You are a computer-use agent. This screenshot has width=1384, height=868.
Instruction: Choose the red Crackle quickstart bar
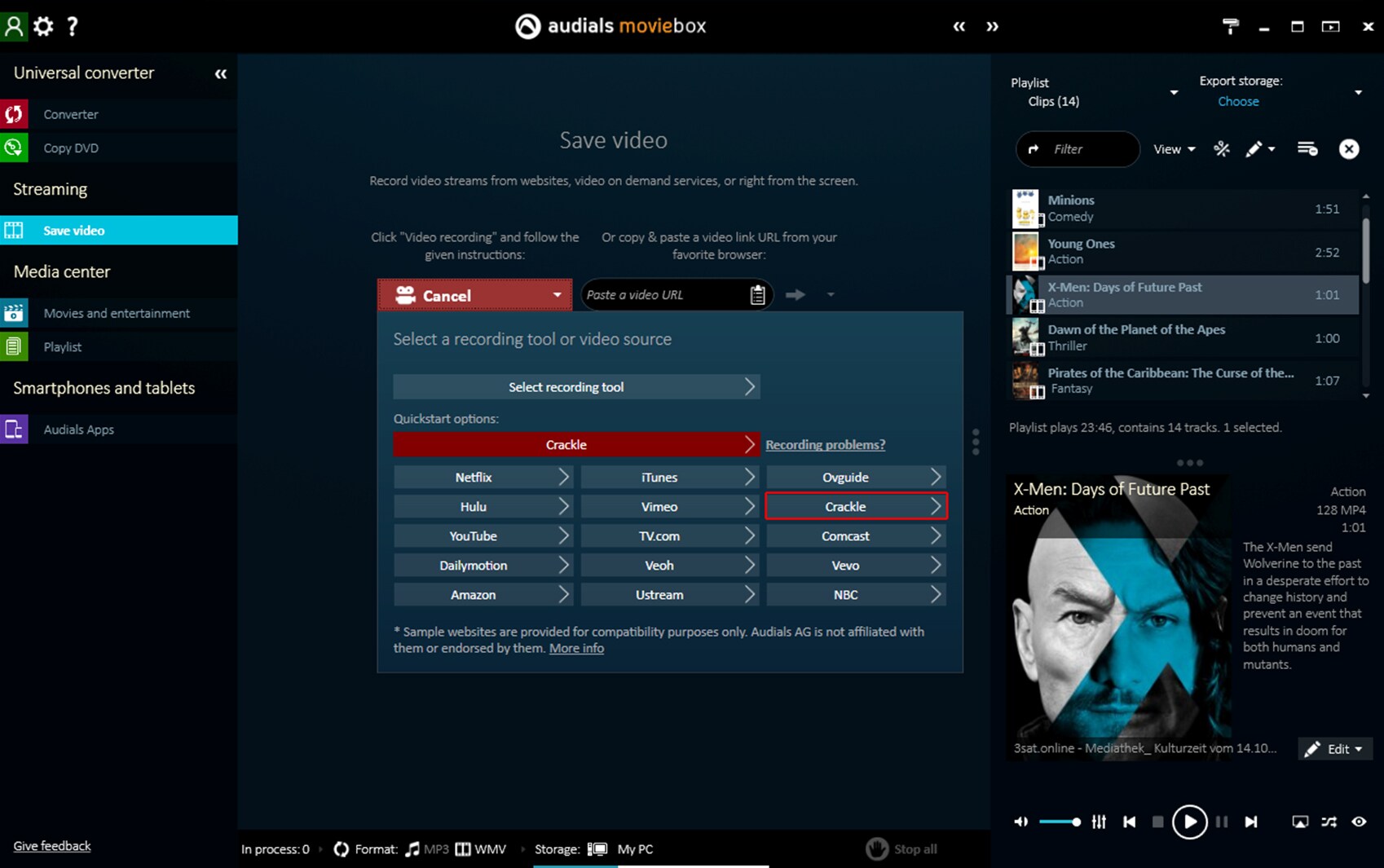pos(576,445)
